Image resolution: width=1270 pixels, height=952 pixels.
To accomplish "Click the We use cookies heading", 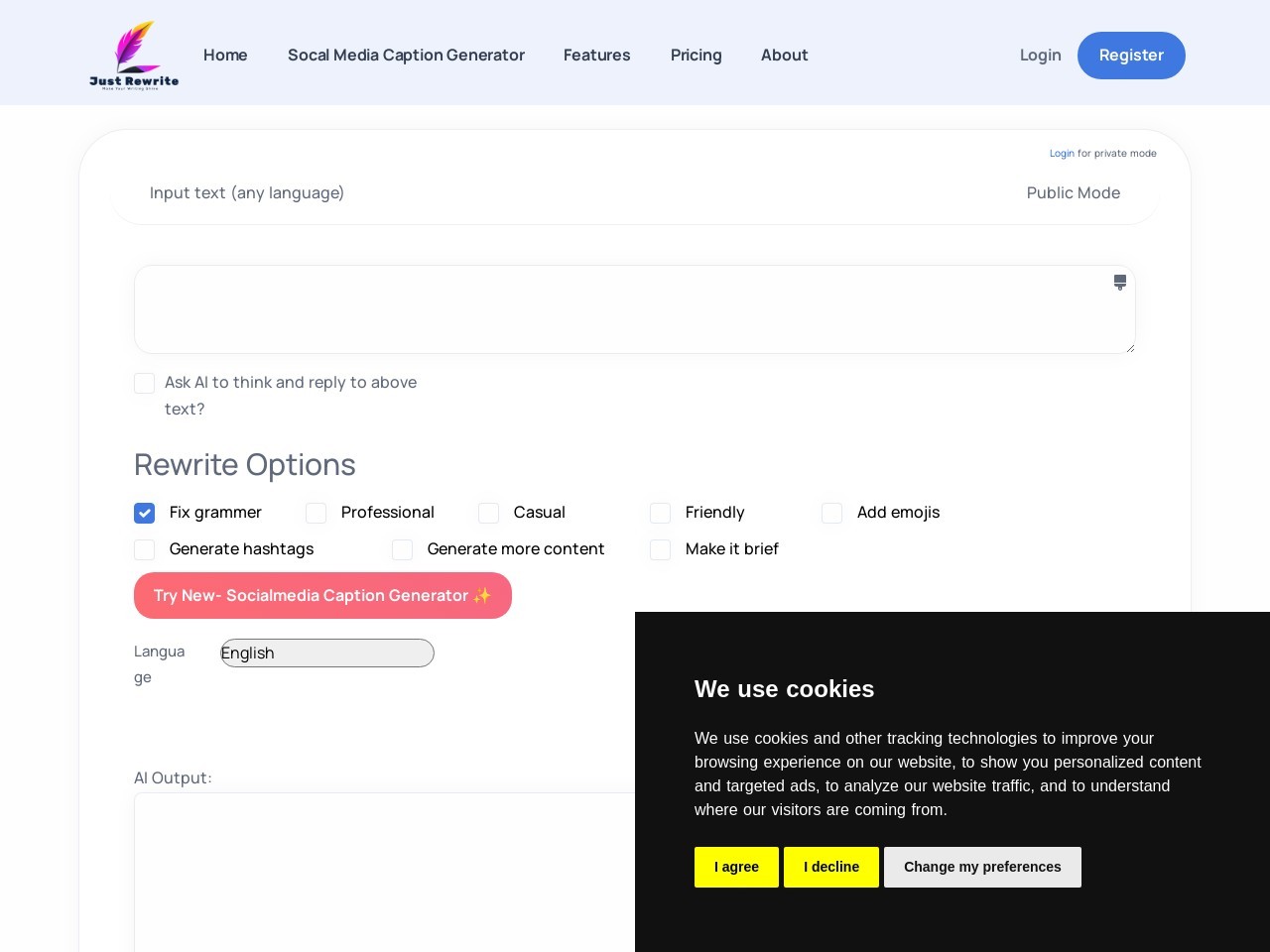I will [784, 689].
